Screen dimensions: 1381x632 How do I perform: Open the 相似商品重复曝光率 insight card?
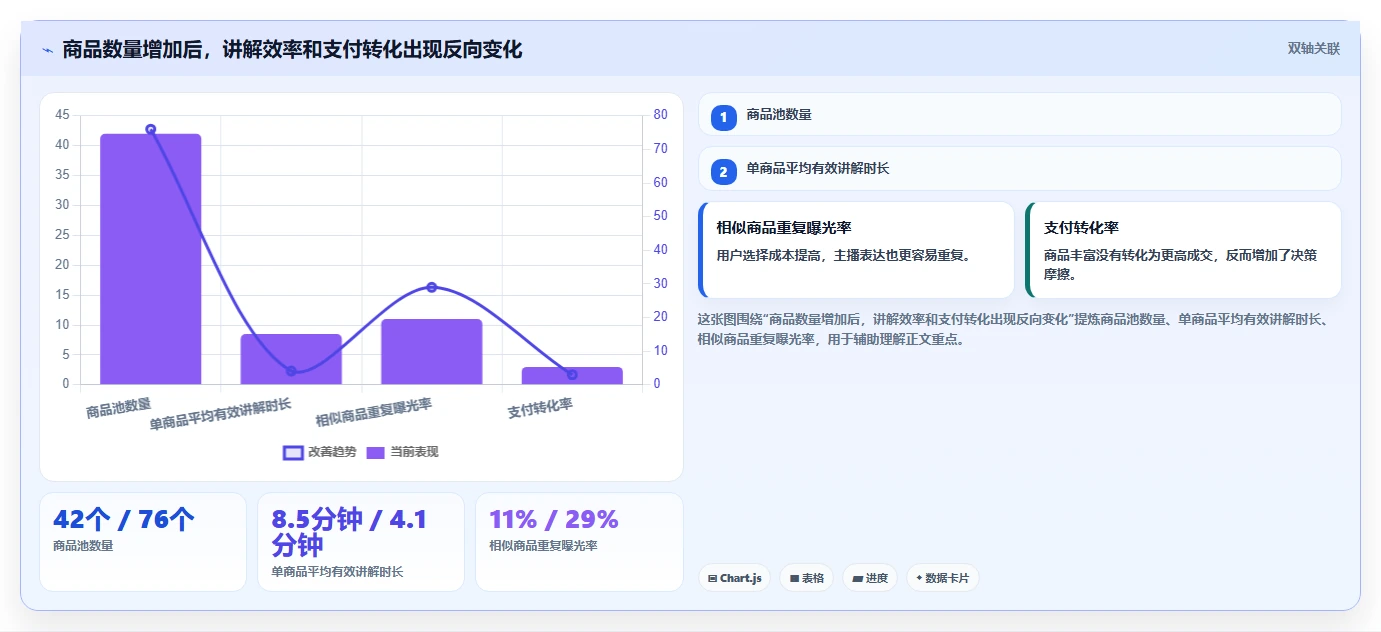coord(856,250)
